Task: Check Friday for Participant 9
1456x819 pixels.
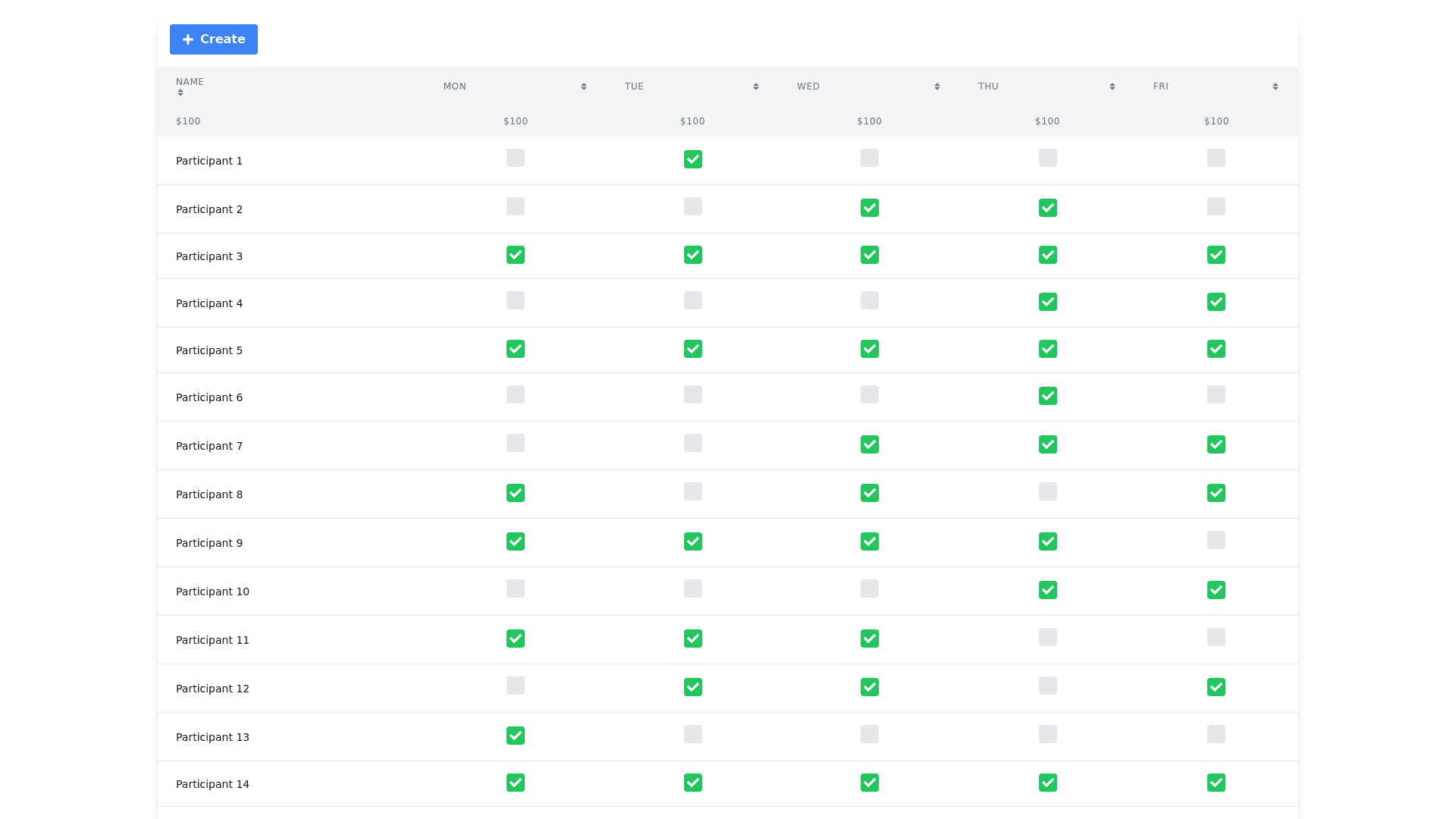Action: 1216,540
